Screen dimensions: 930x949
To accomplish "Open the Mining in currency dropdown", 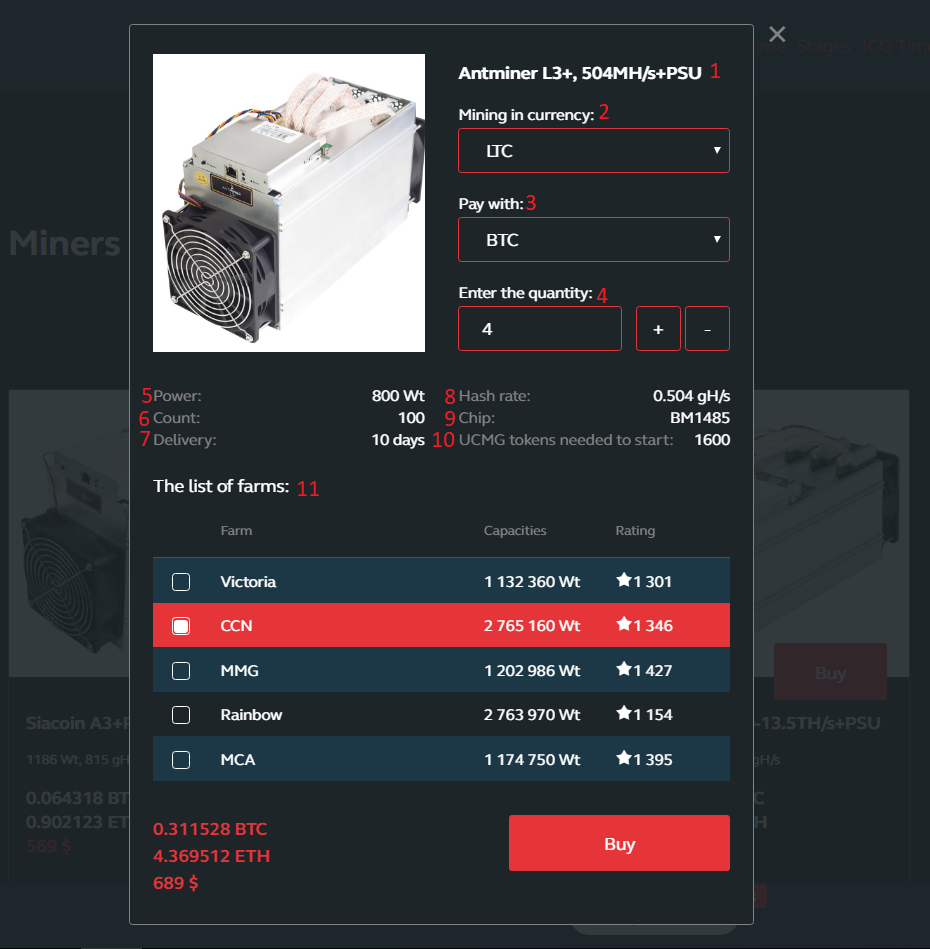I will (594, 151).
